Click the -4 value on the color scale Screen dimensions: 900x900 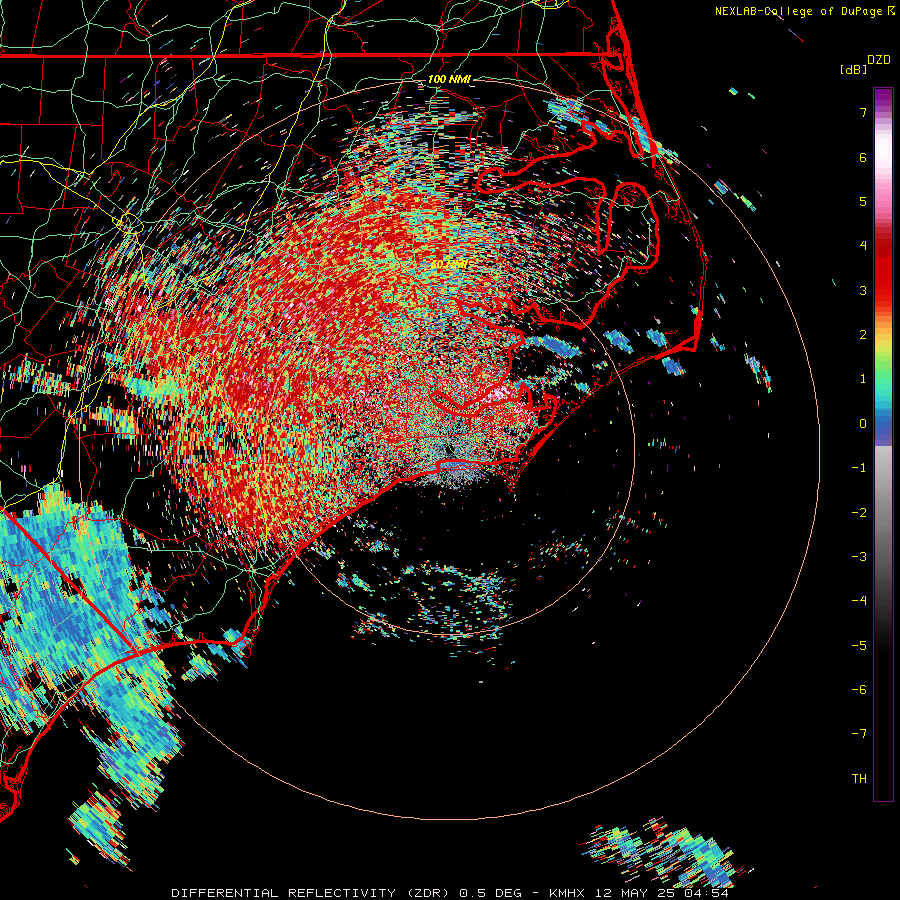coord(859,601)
